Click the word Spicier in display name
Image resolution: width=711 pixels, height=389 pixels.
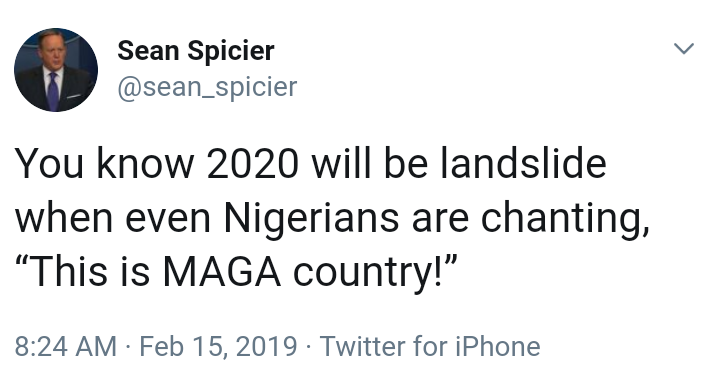(x=231, y=51)
